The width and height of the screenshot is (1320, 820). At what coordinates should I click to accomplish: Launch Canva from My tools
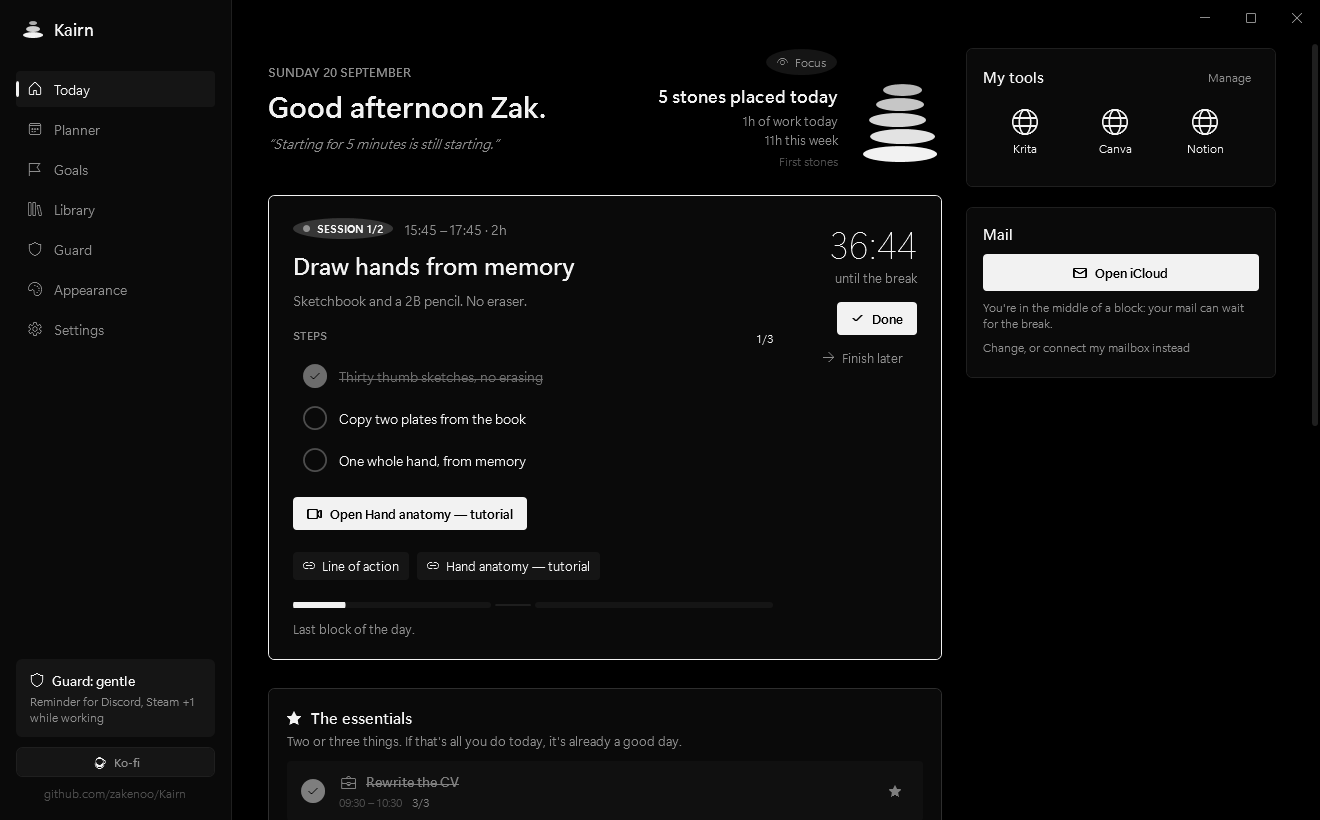pyautogui.click(x=1115, y=132)
